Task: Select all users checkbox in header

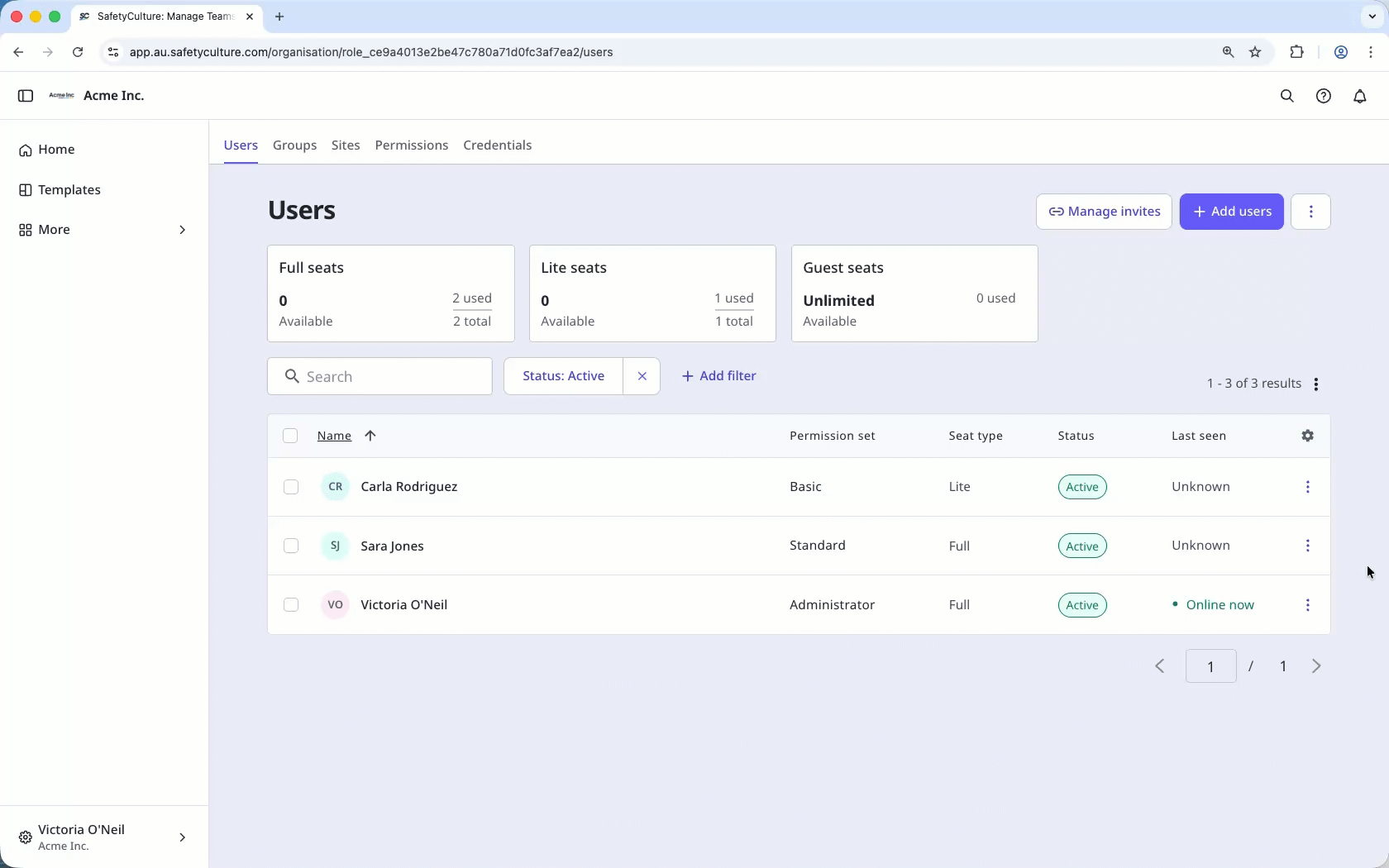Action: (290, 436)
